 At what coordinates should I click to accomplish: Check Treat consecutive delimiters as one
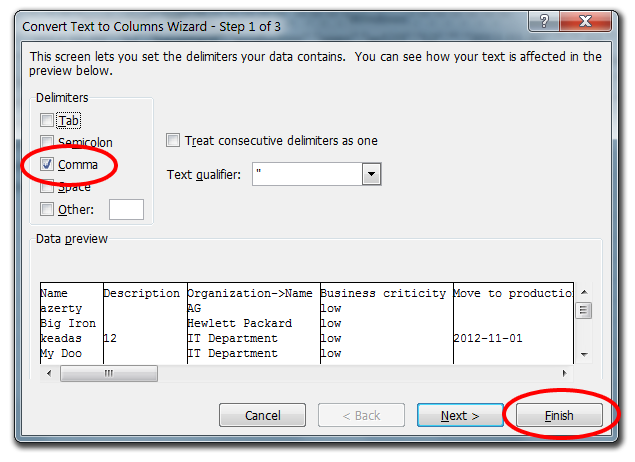point(174,141)
